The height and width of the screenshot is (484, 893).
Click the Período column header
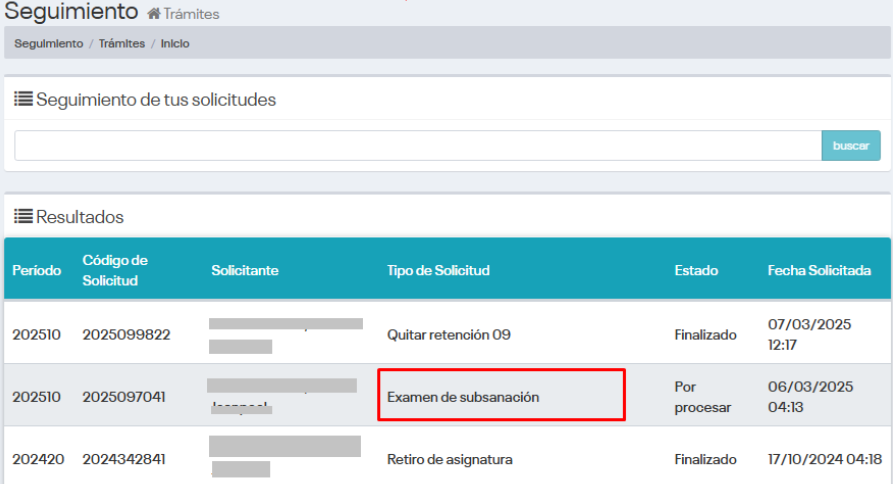37,271
